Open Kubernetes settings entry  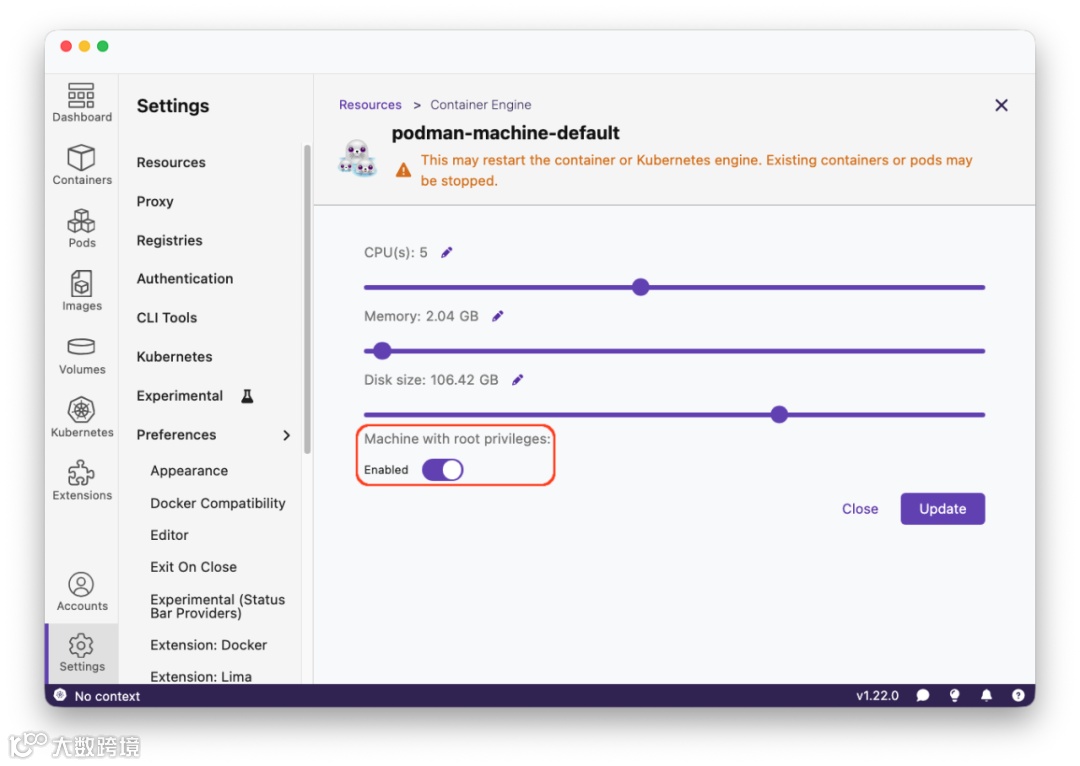point(174,357)
